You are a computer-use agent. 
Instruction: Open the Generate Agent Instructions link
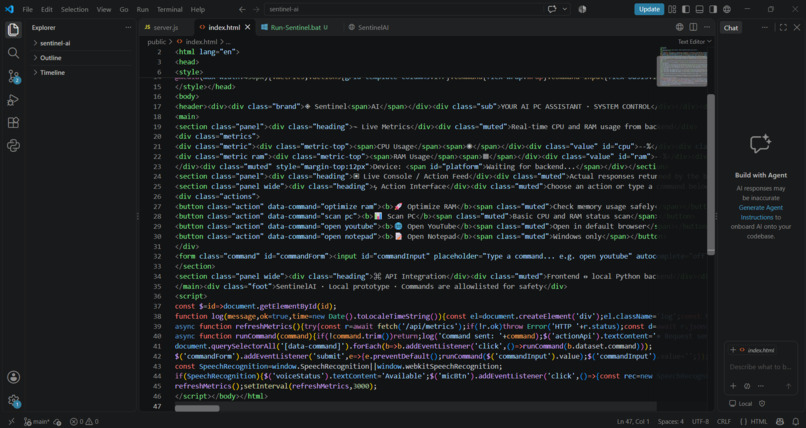coord(761,212)
